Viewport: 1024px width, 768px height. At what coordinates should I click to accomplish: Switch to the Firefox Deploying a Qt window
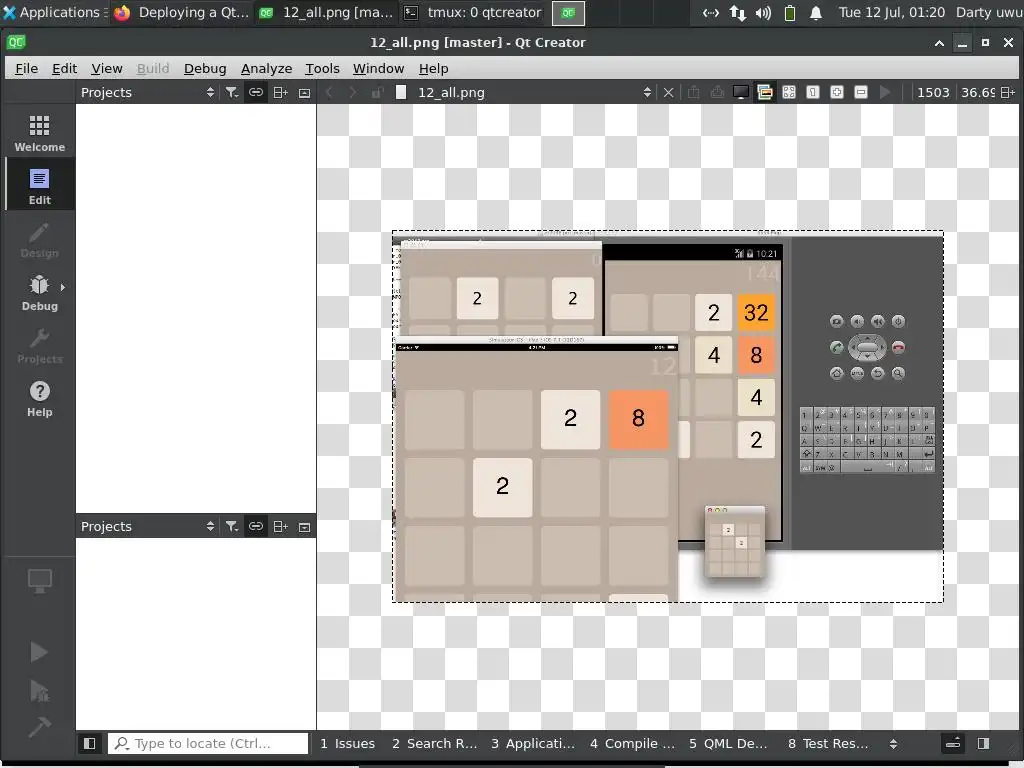[182, 12]
